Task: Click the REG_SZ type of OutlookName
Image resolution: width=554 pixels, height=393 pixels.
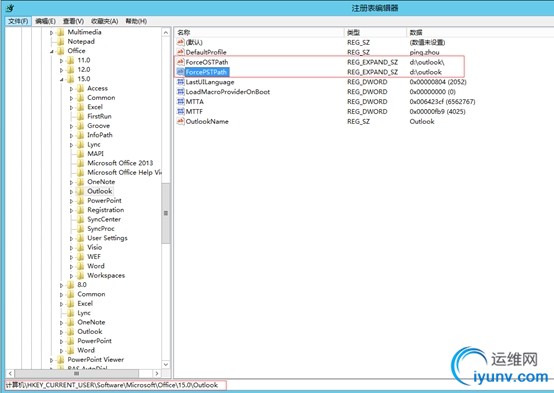Action: click(x=358, y=122)
